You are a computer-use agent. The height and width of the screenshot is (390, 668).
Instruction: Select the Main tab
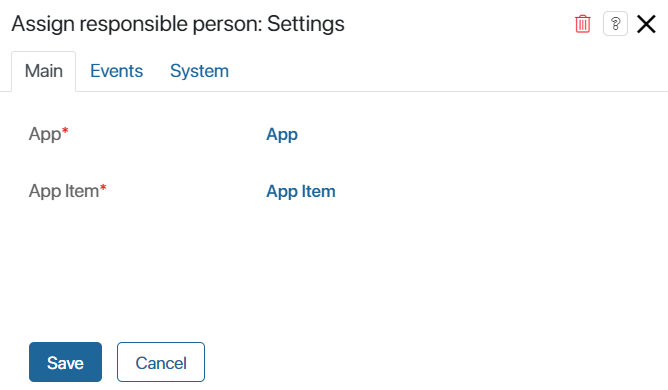pos(44,71)
